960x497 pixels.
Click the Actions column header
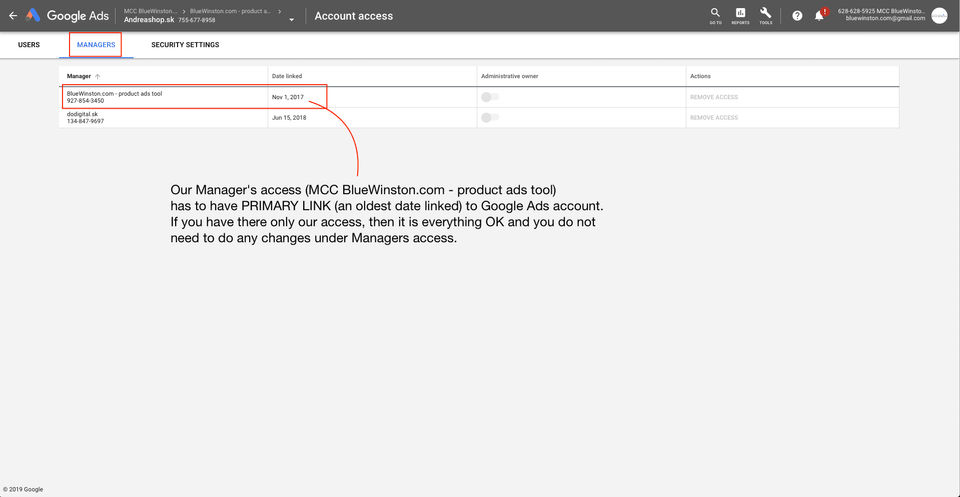tap(700, 77)
